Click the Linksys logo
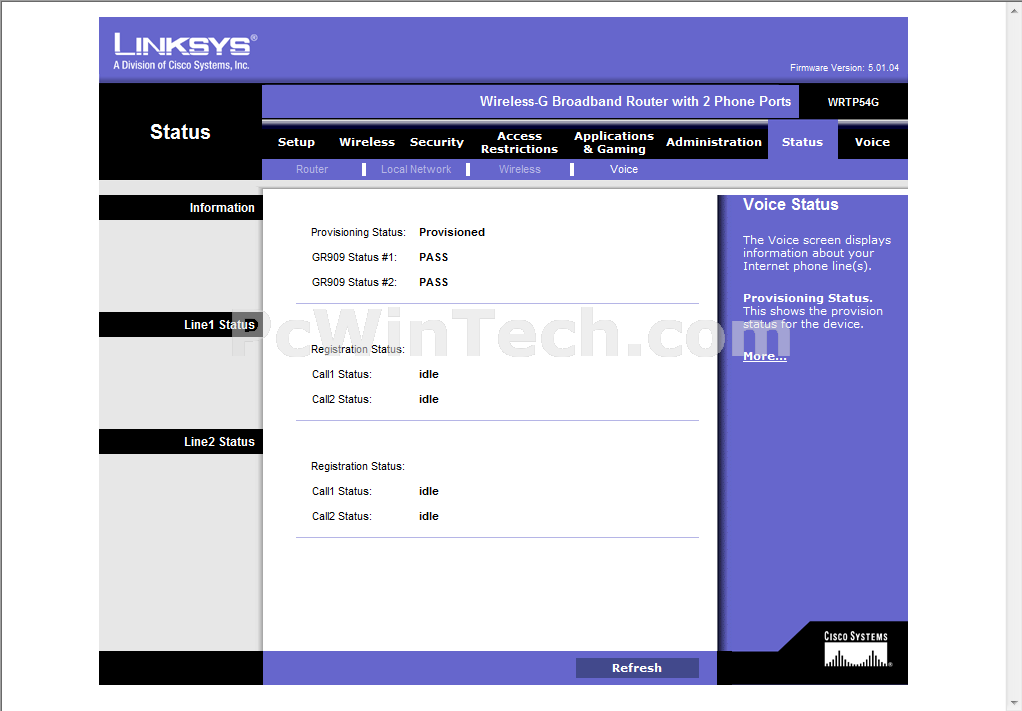The image size is (1022, 711). click(185, 51)
